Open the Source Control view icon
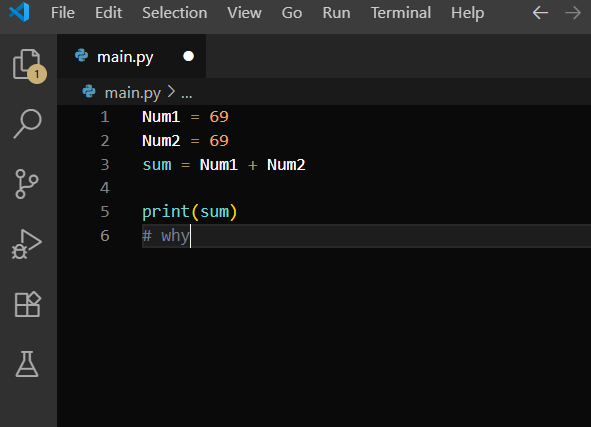 point(27,184)
